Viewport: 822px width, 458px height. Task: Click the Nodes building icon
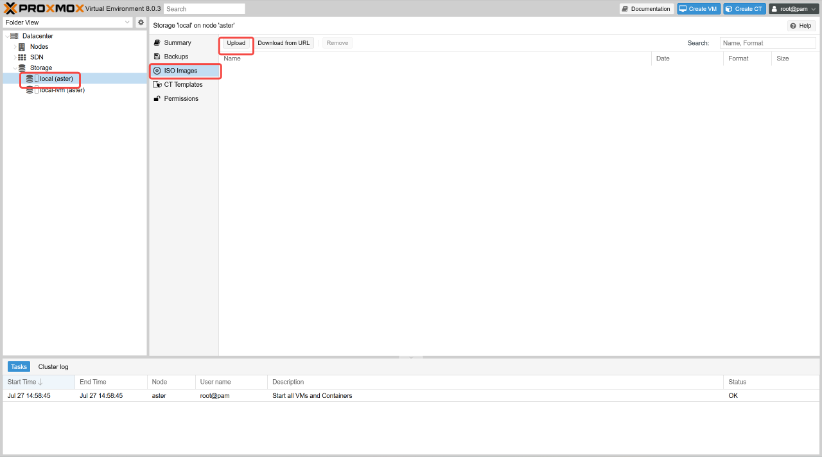tap(21, 47)
